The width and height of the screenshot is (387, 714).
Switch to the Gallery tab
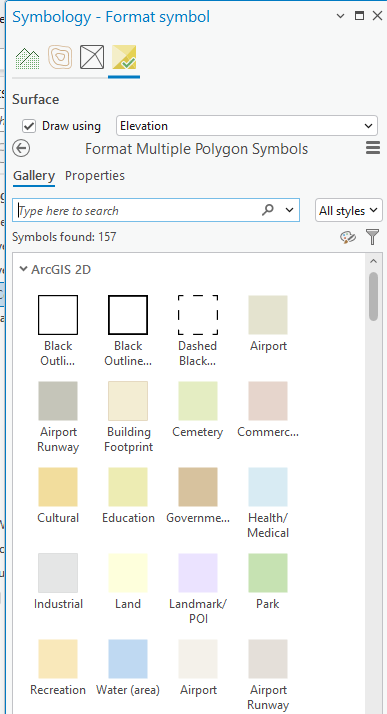click(x=34, y=176)
